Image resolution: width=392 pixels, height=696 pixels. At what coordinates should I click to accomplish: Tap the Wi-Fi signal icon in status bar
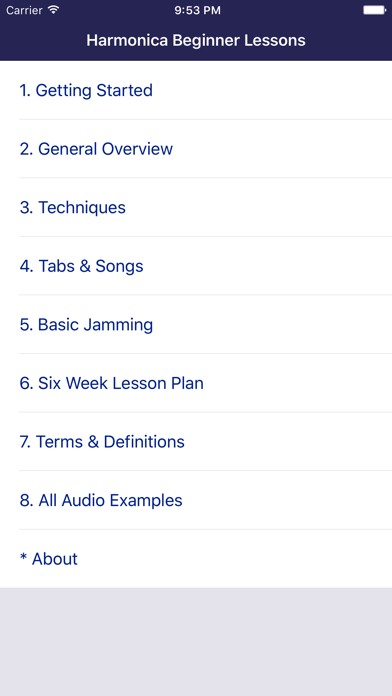click(54, 10)
